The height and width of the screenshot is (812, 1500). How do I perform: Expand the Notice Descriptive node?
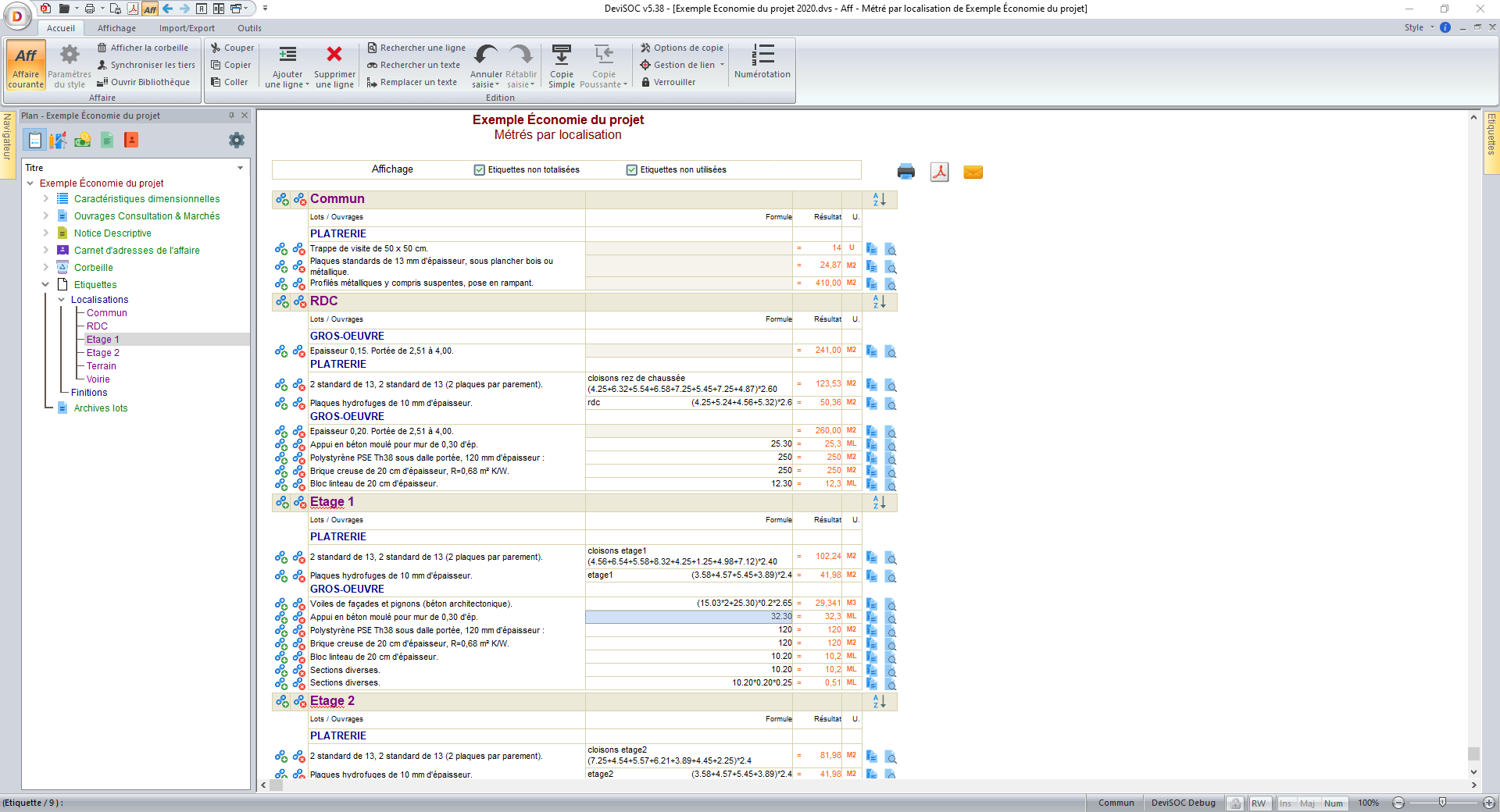point(45,233)
